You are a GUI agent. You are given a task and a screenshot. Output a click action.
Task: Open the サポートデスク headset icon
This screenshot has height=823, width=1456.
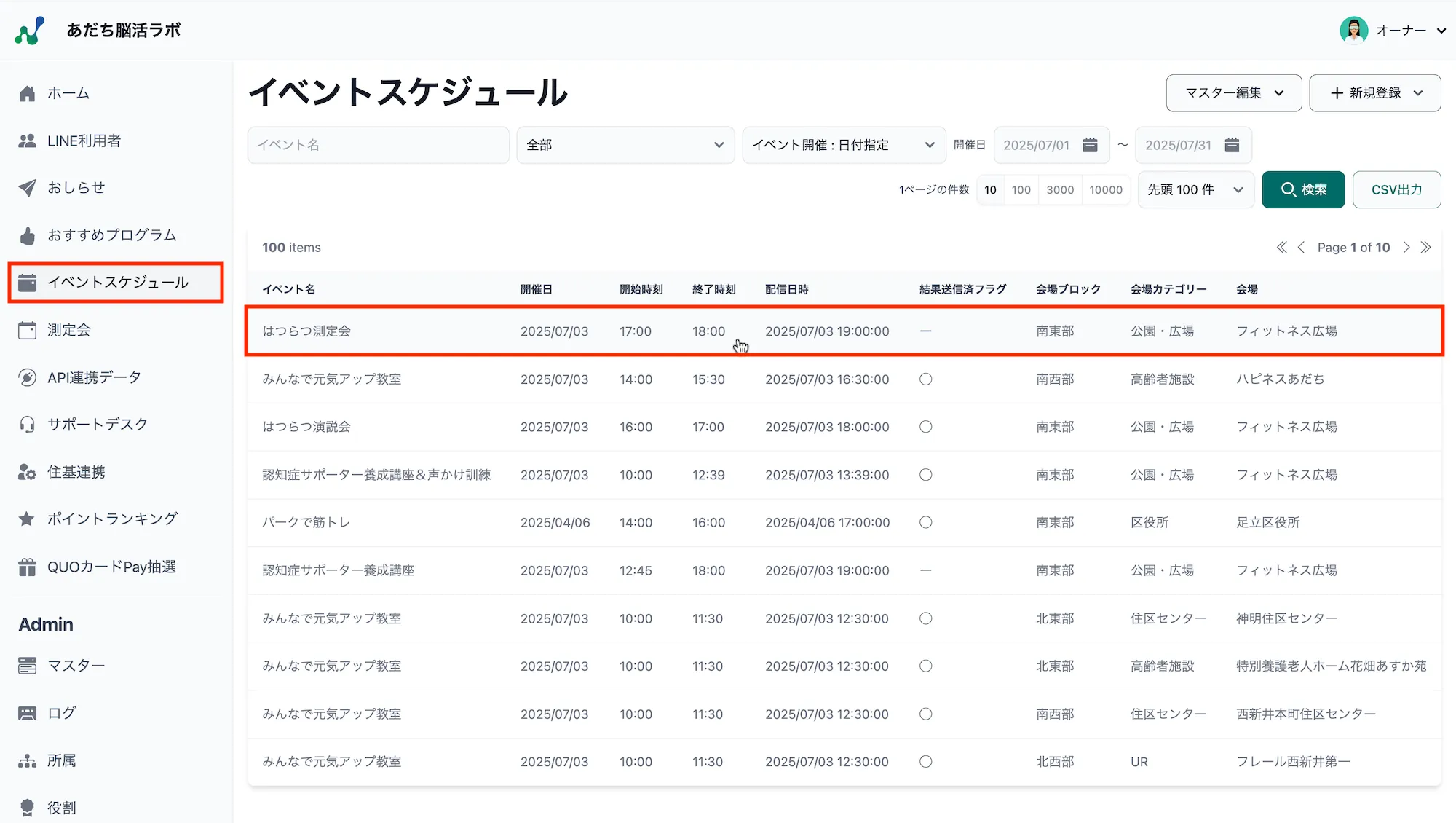pos(27,424)
